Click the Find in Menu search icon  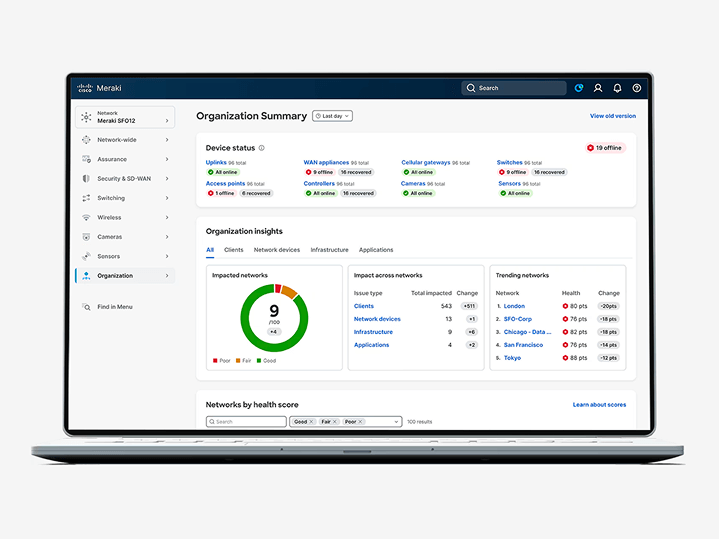click(x=86, y=306)
